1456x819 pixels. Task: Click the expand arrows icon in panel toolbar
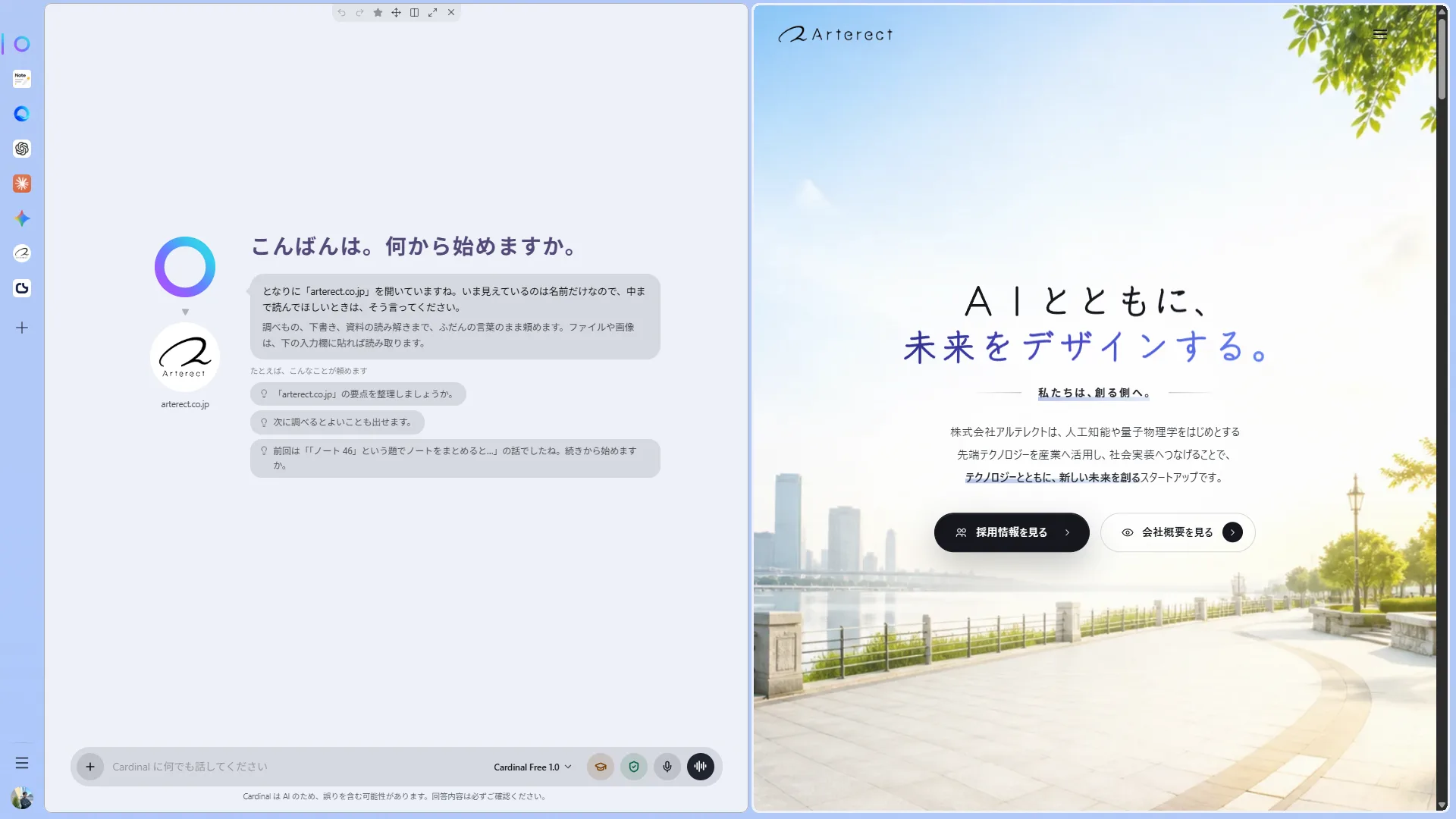[x=432, y=13]
